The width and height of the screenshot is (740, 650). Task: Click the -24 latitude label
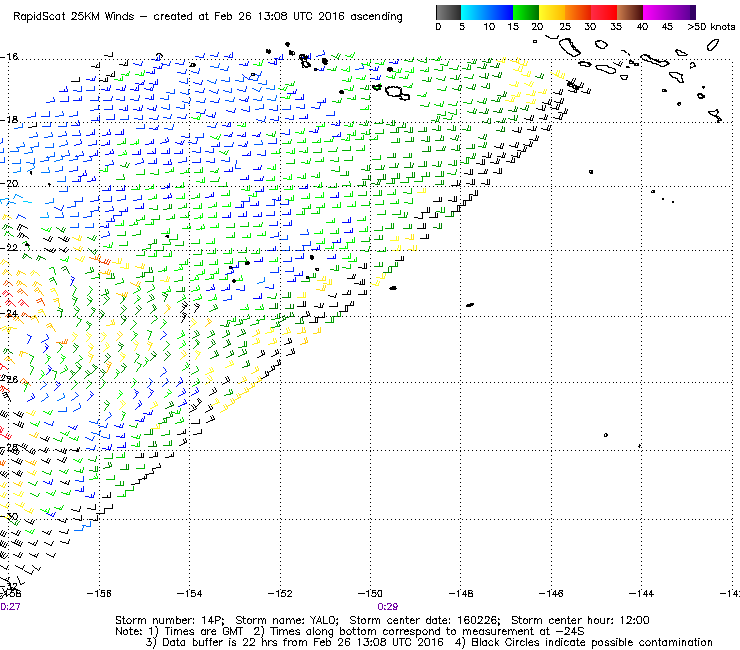[x=9, y=313]
